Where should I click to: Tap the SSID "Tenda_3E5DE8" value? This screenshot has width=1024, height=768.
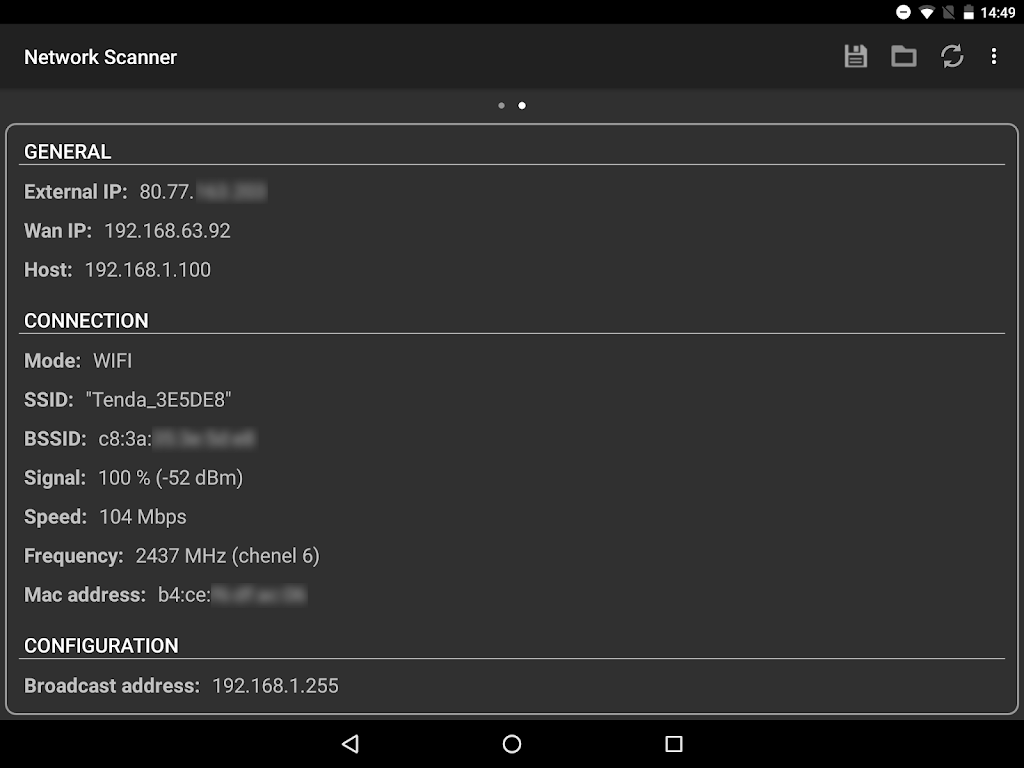159,399
